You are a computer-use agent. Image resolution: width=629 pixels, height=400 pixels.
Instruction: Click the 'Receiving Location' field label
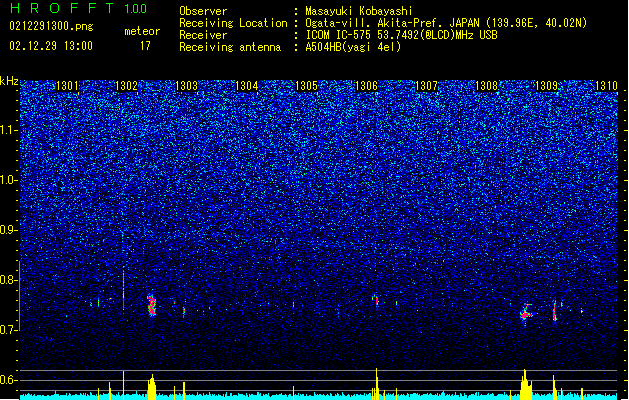point(233,23)
